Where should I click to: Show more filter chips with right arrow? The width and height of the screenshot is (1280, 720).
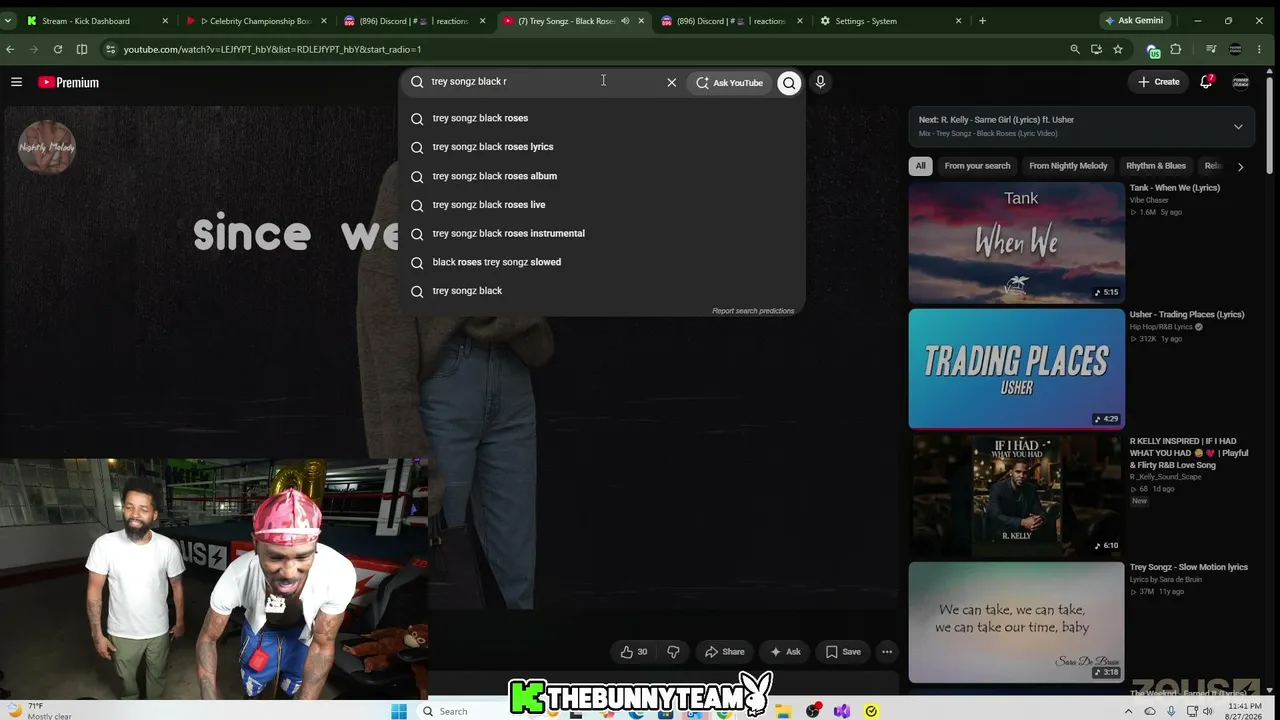pyautogui.click(x=1240, y=167)
